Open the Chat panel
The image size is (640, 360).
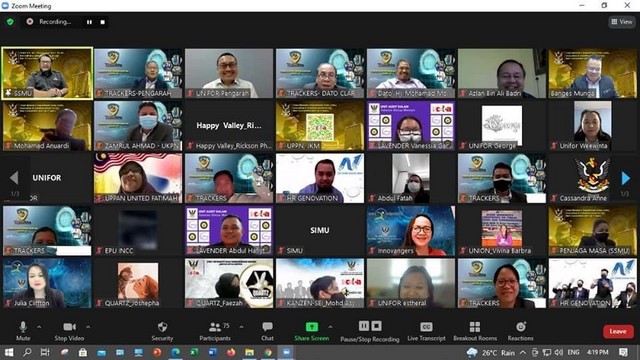click(x=267, y=331)
